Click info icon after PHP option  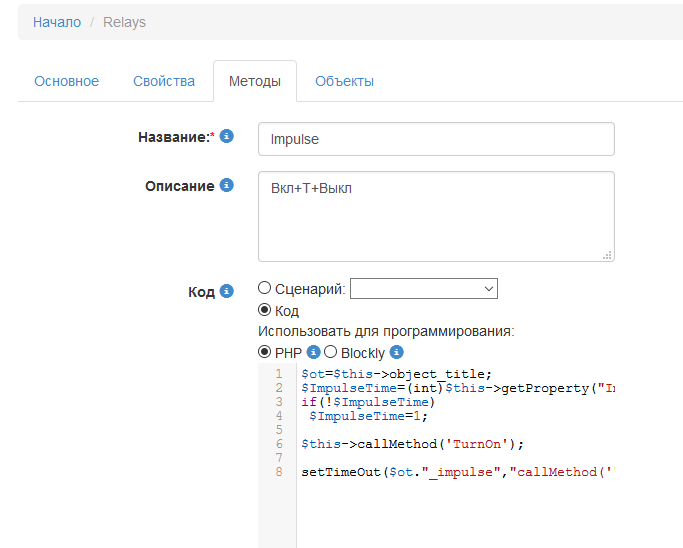pos(313,352)
